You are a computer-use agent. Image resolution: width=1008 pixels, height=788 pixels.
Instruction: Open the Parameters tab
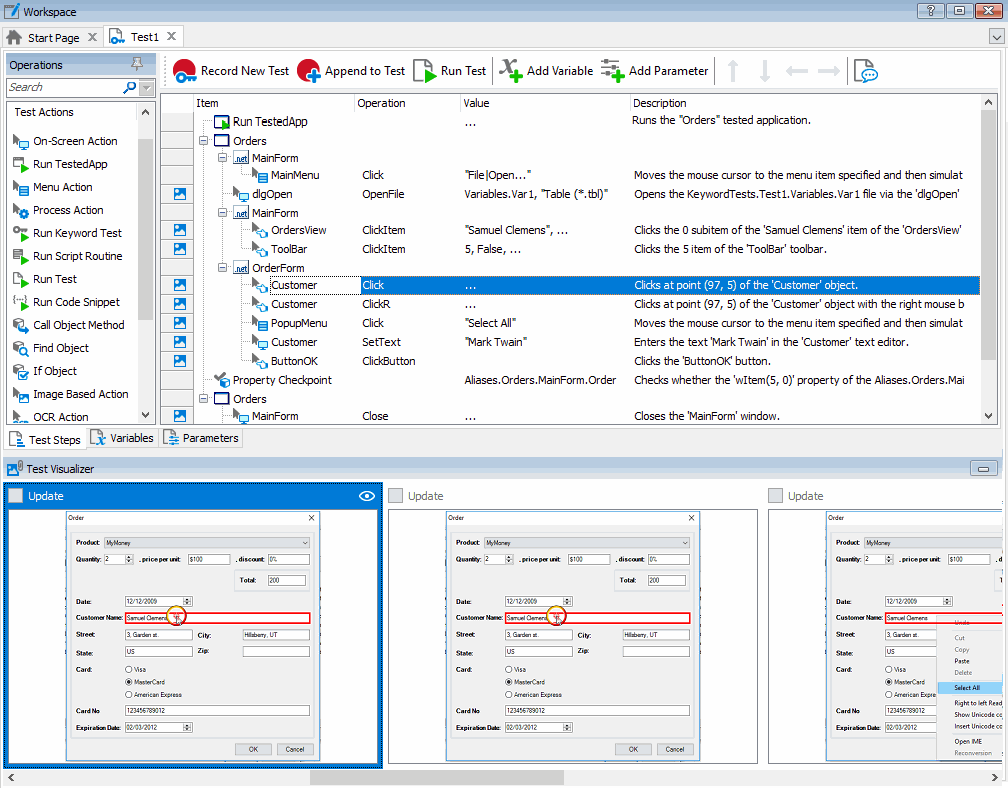201,438
